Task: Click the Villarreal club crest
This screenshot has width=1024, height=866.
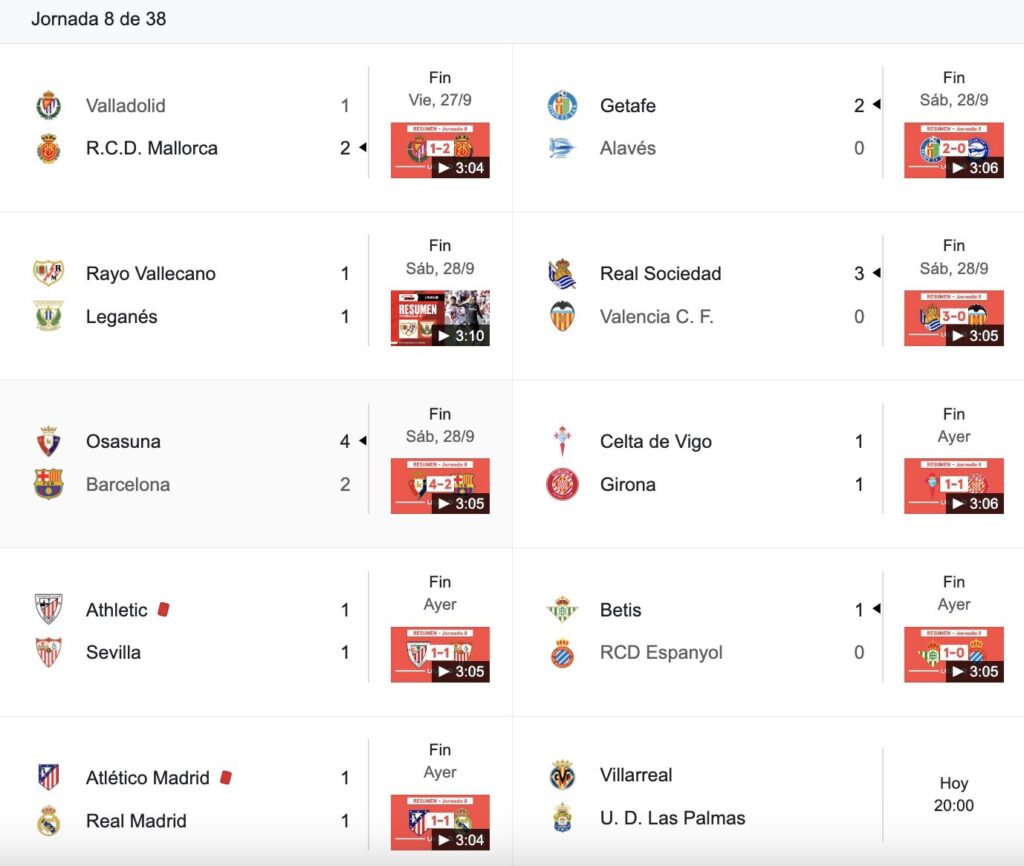Action: pos(562,775)
